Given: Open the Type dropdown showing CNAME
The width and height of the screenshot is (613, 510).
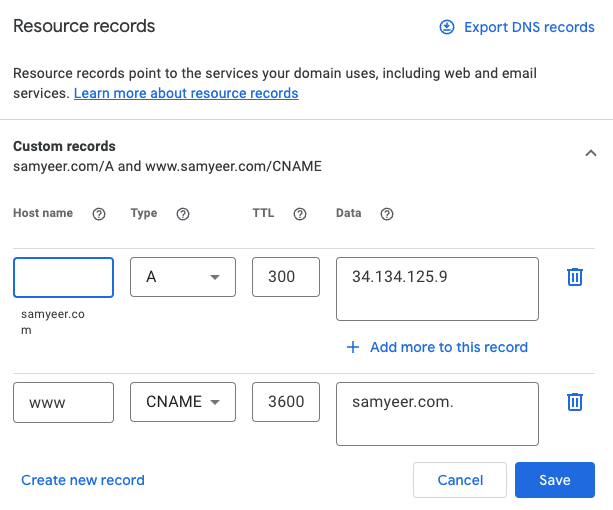Looking at the screenshot, I should (x=183, y=402).
